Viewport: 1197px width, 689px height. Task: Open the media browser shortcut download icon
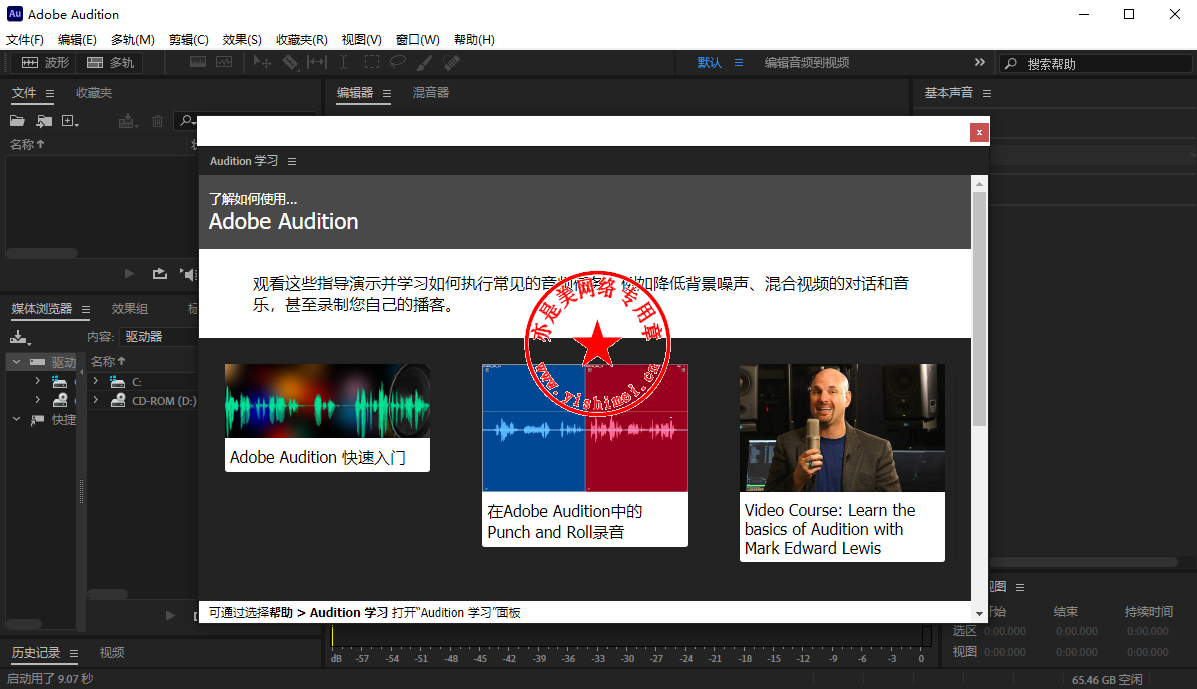click(x=20, y=337)
